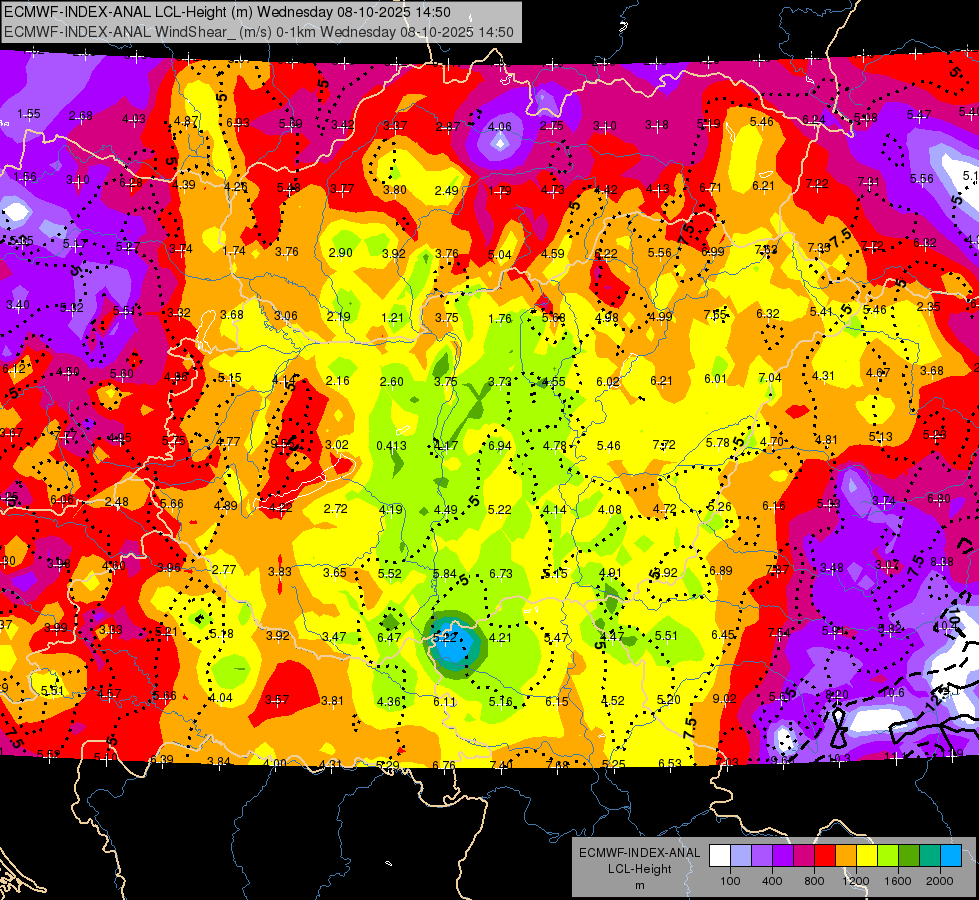Screen dimensions: 979x900
Task: Click the wind shear value 6.73
Action: (x=501, y=574)
